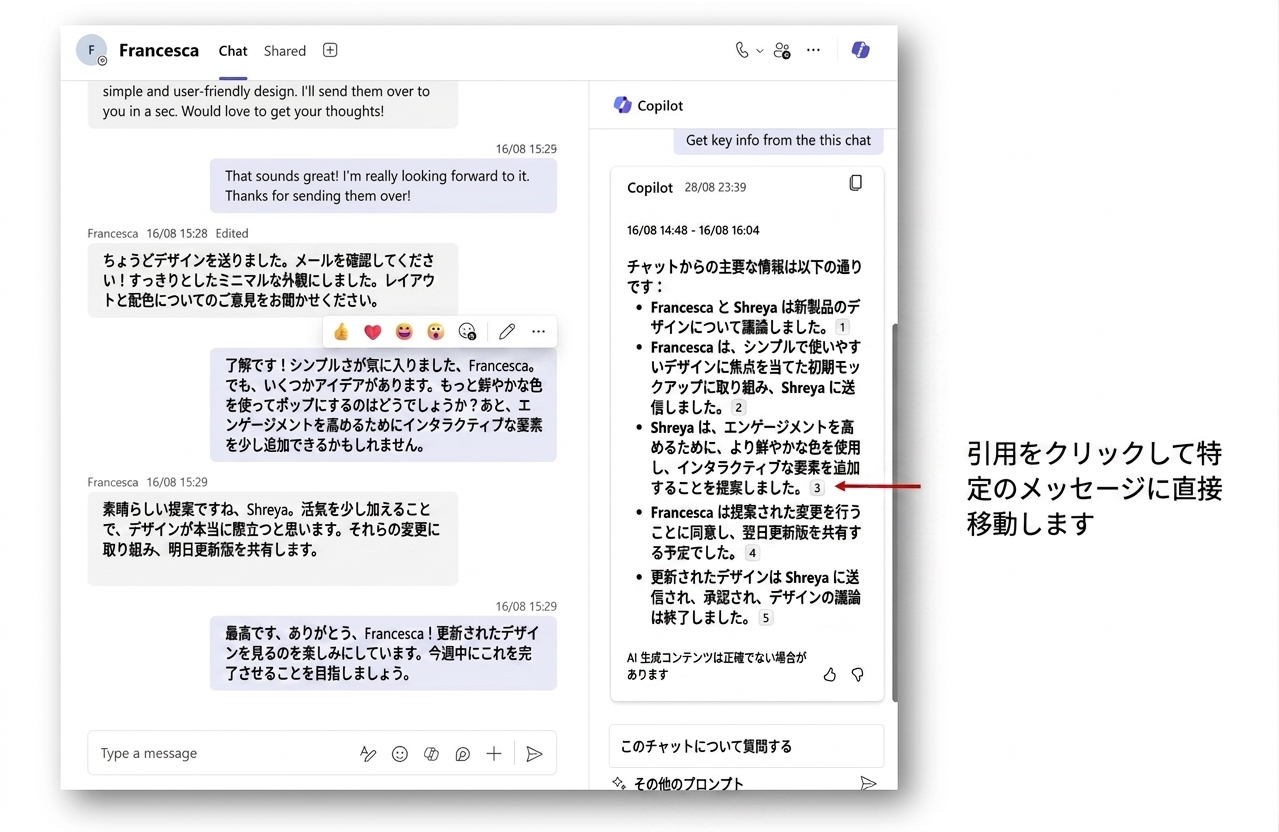Viewport: 1279px width, 832px height.
Task: React with thumbs up emoji
Action: [x=342, y=332]
